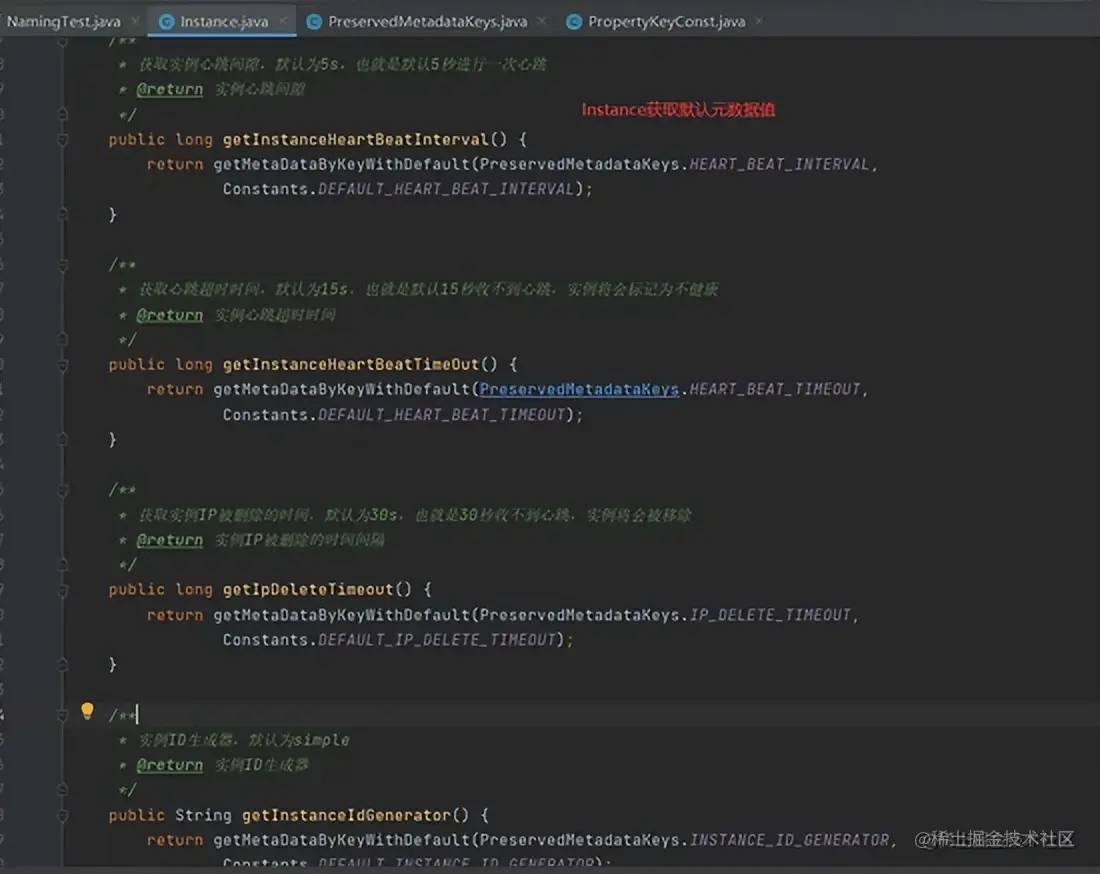Collapse the getInstanceHeartBeatInterval method fold marker

[x=62, y=140]
